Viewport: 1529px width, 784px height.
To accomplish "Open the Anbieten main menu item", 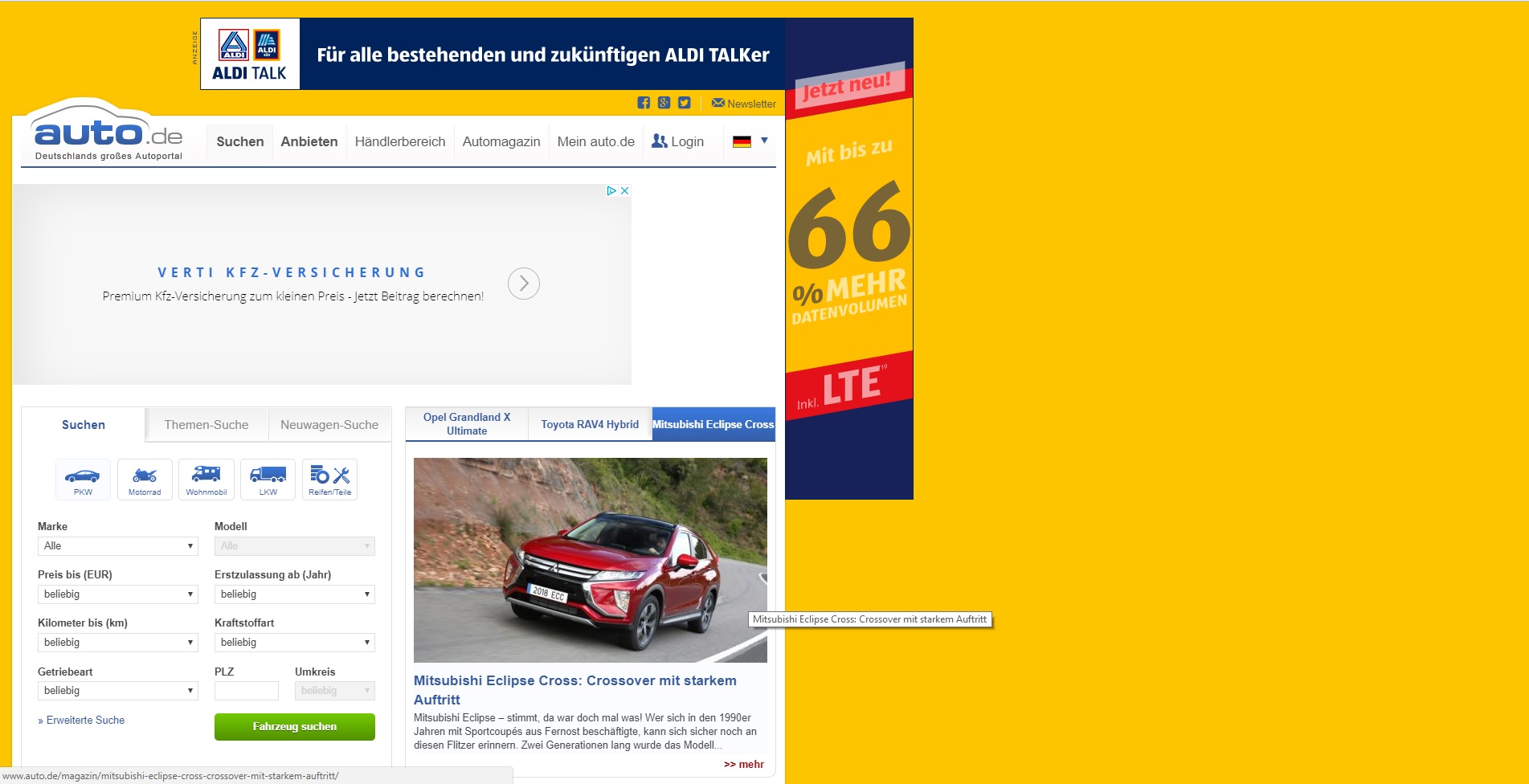I will coord(309,141).
